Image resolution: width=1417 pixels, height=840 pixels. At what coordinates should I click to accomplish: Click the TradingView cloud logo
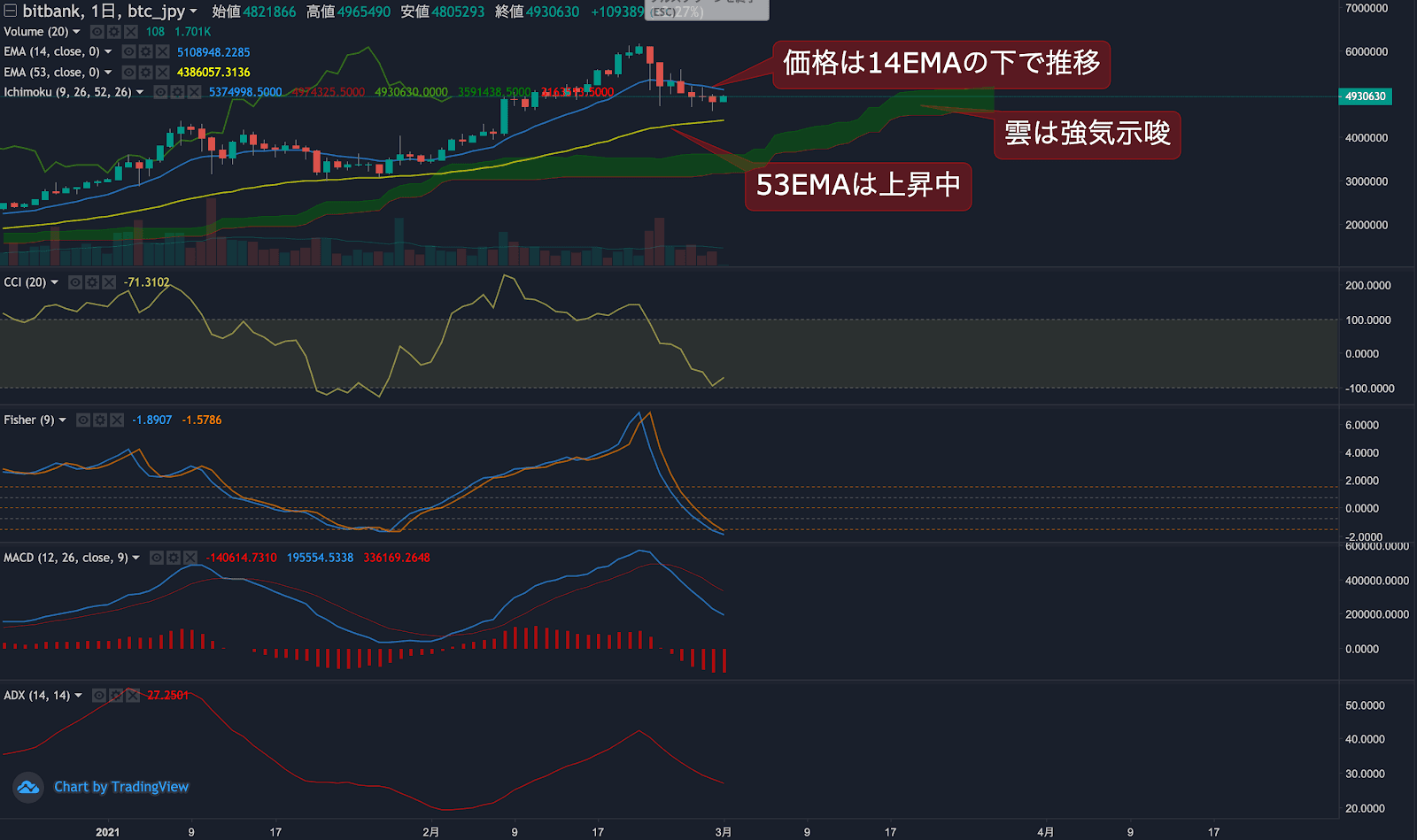28,787
